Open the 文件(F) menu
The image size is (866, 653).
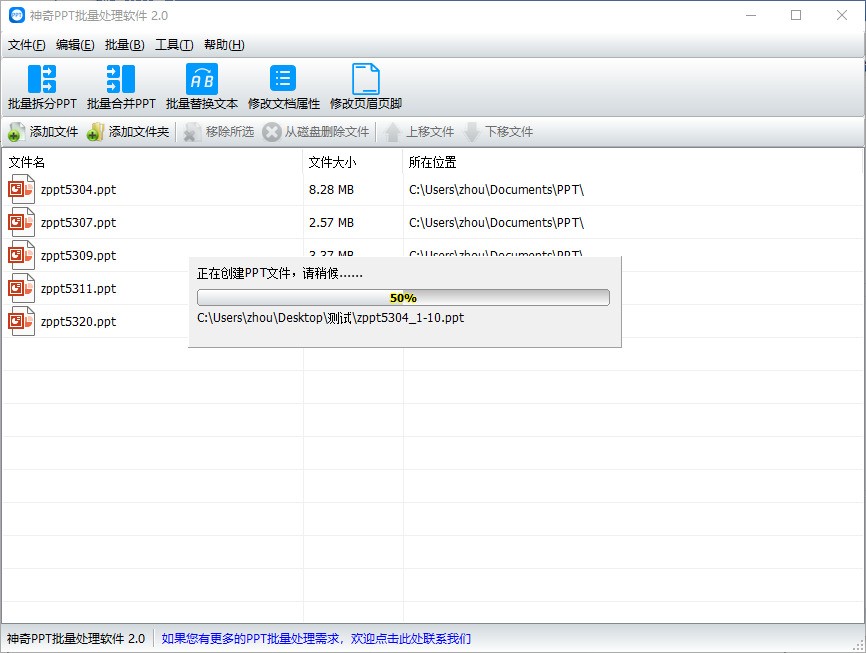tap(27, 45)
